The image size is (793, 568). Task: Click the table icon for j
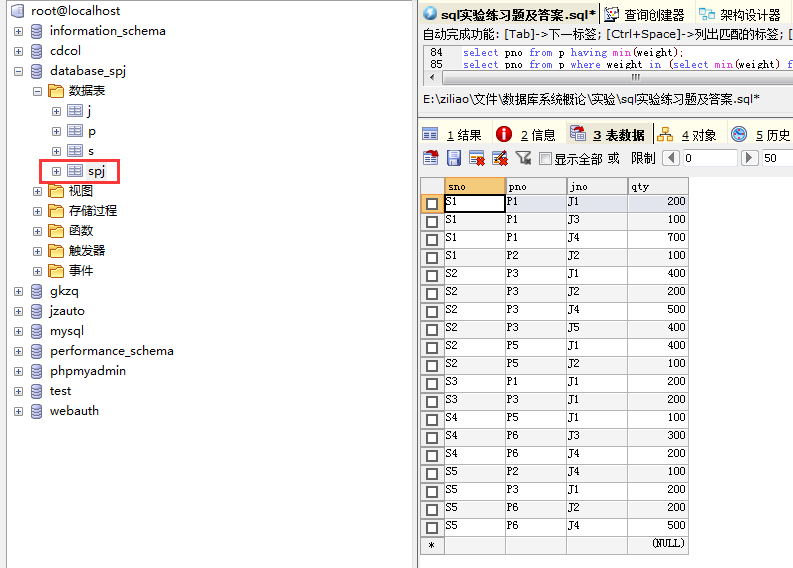[75, 111]
